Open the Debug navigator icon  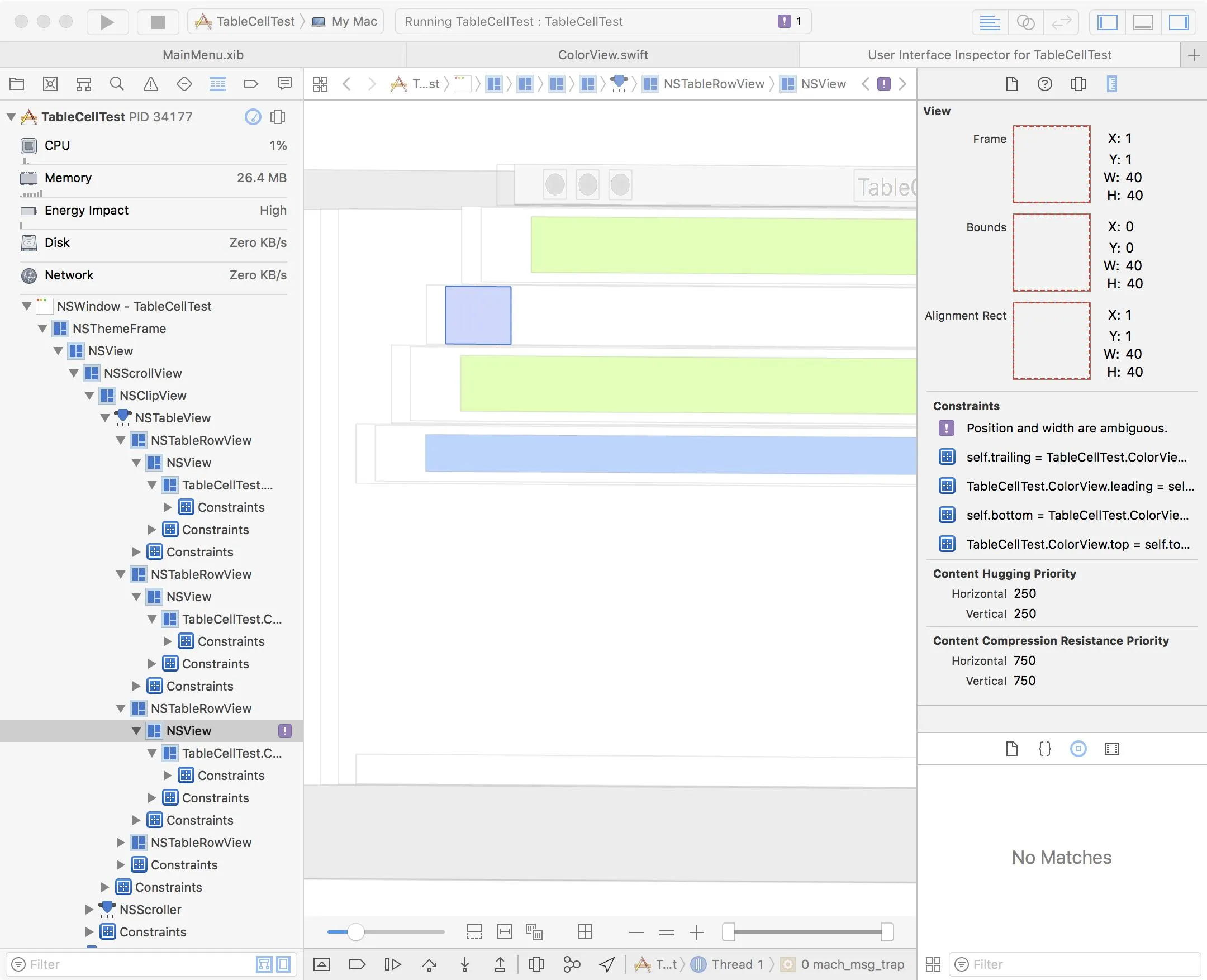coord(217,84)
